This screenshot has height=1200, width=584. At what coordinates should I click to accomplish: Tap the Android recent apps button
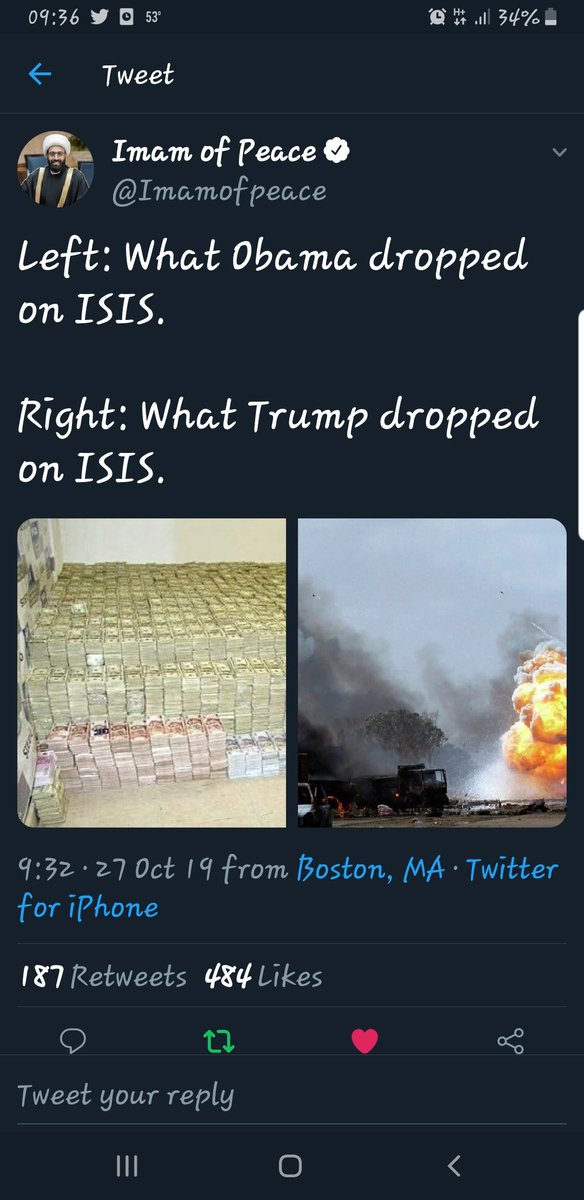click(x=126, y=1165)
